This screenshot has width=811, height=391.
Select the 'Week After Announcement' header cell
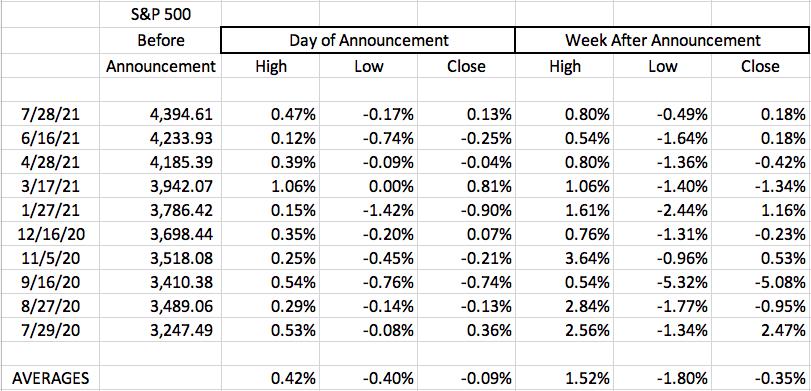pos(663,40)
